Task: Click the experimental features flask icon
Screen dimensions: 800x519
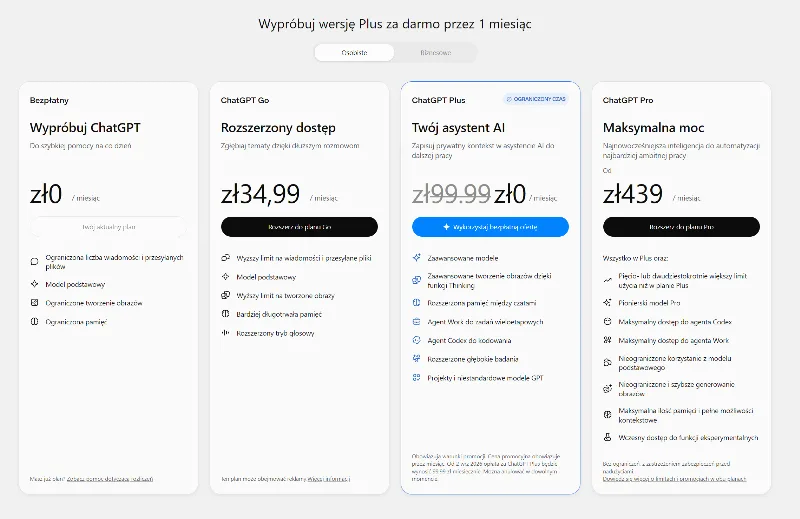Action: (x=607, y=437)
